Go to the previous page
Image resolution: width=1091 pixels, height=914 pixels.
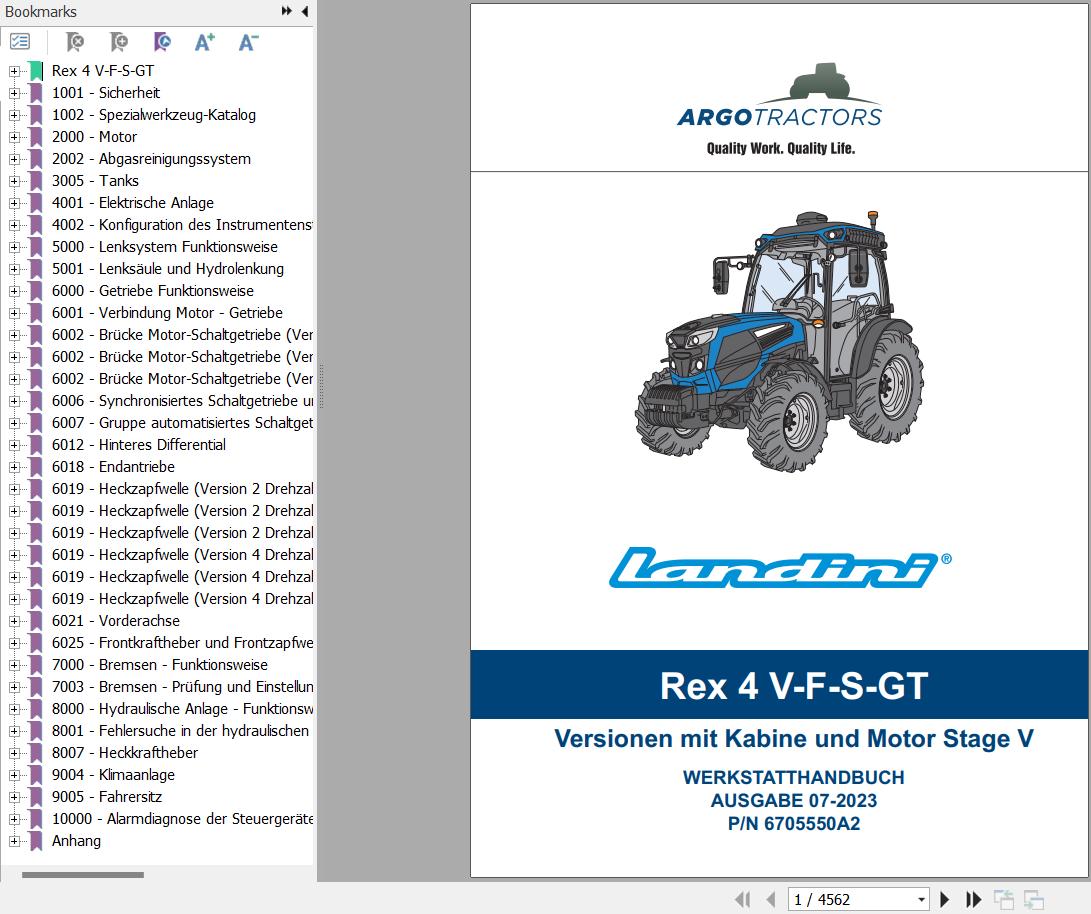point(770,899)
